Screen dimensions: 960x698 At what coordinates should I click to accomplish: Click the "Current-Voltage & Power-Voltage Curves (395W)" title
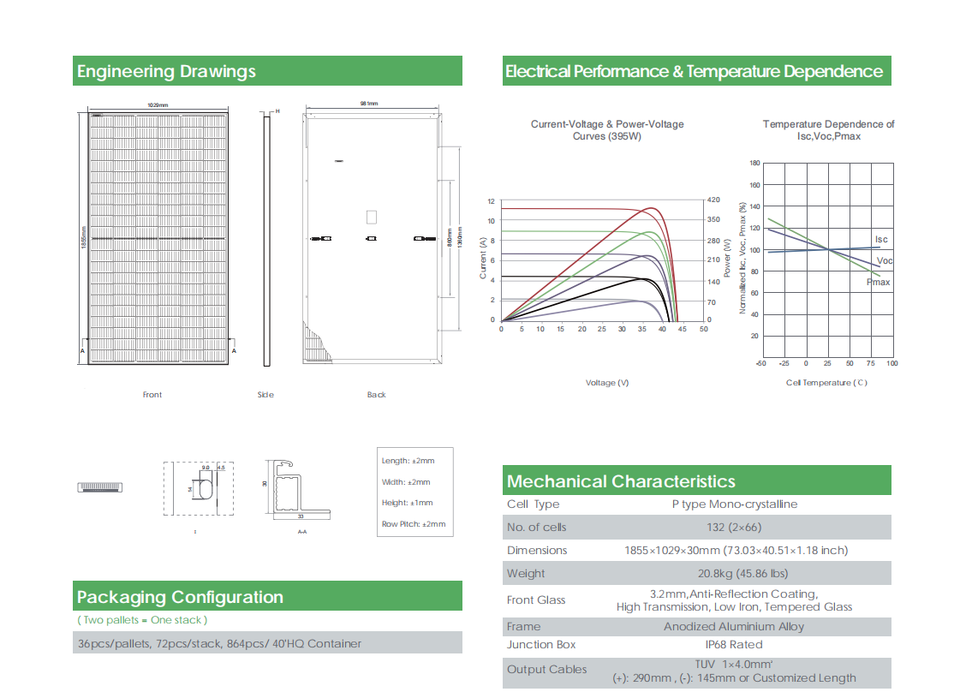coord(607,130)
